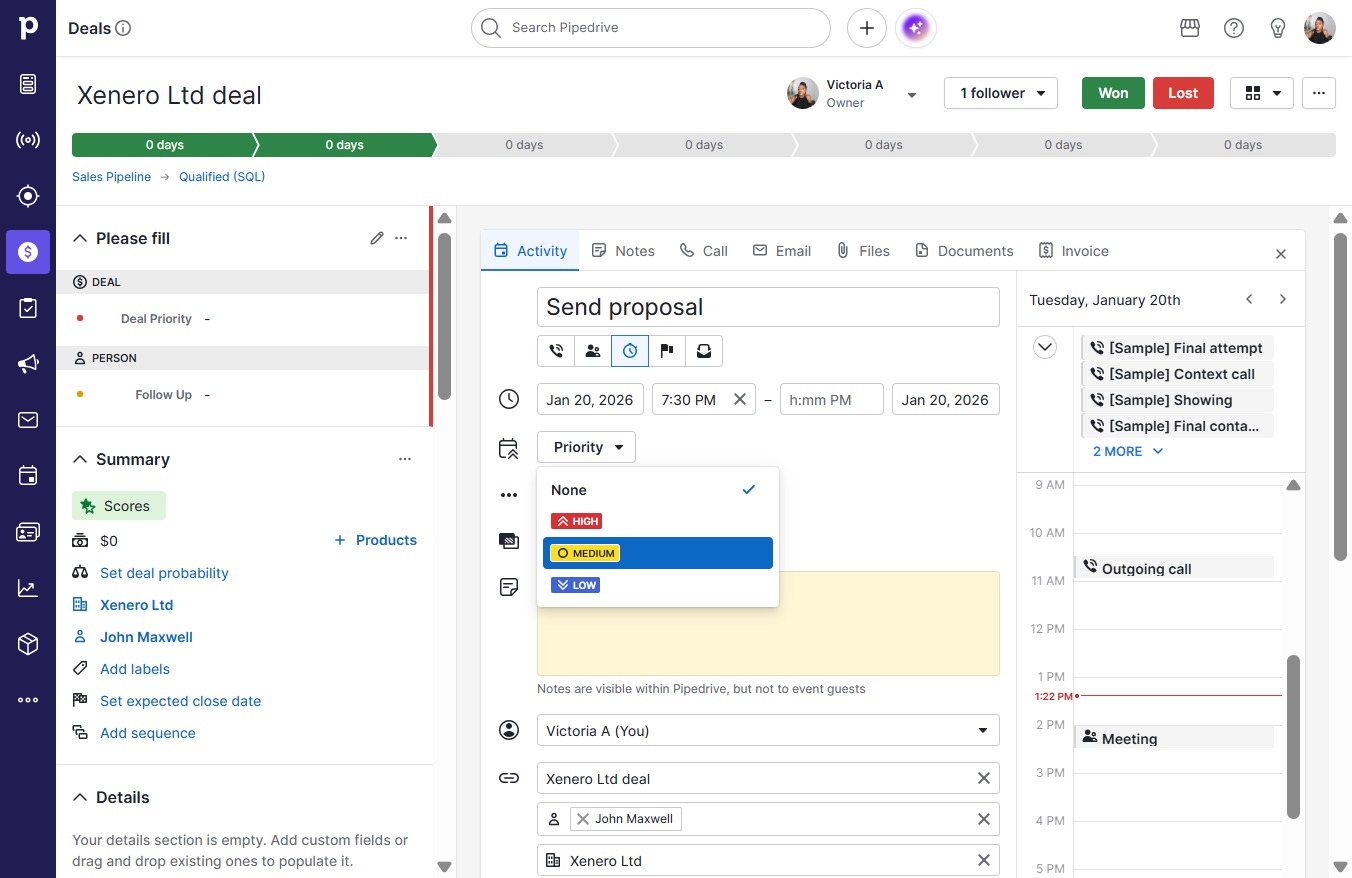The width and height of the screenshot is (1352, 878).
Task: Open the Mail envelope icon in sidebar
Action: (x=28, y=420)
